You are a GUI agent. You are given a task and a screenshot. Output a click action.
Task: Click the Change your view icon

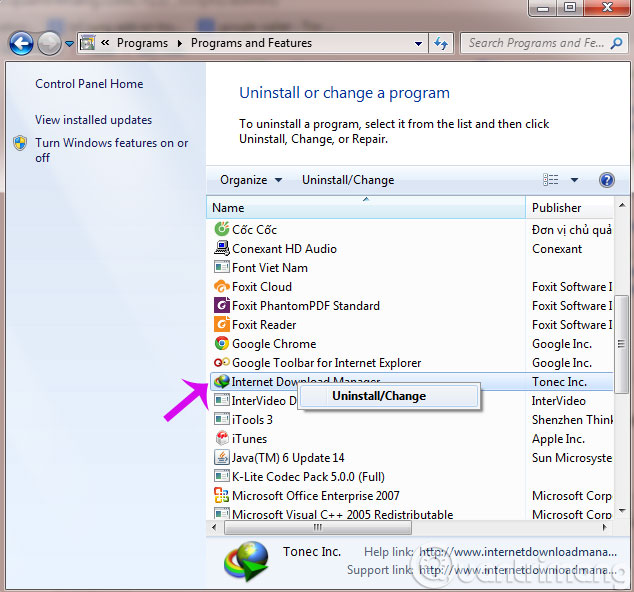point(551,180)
